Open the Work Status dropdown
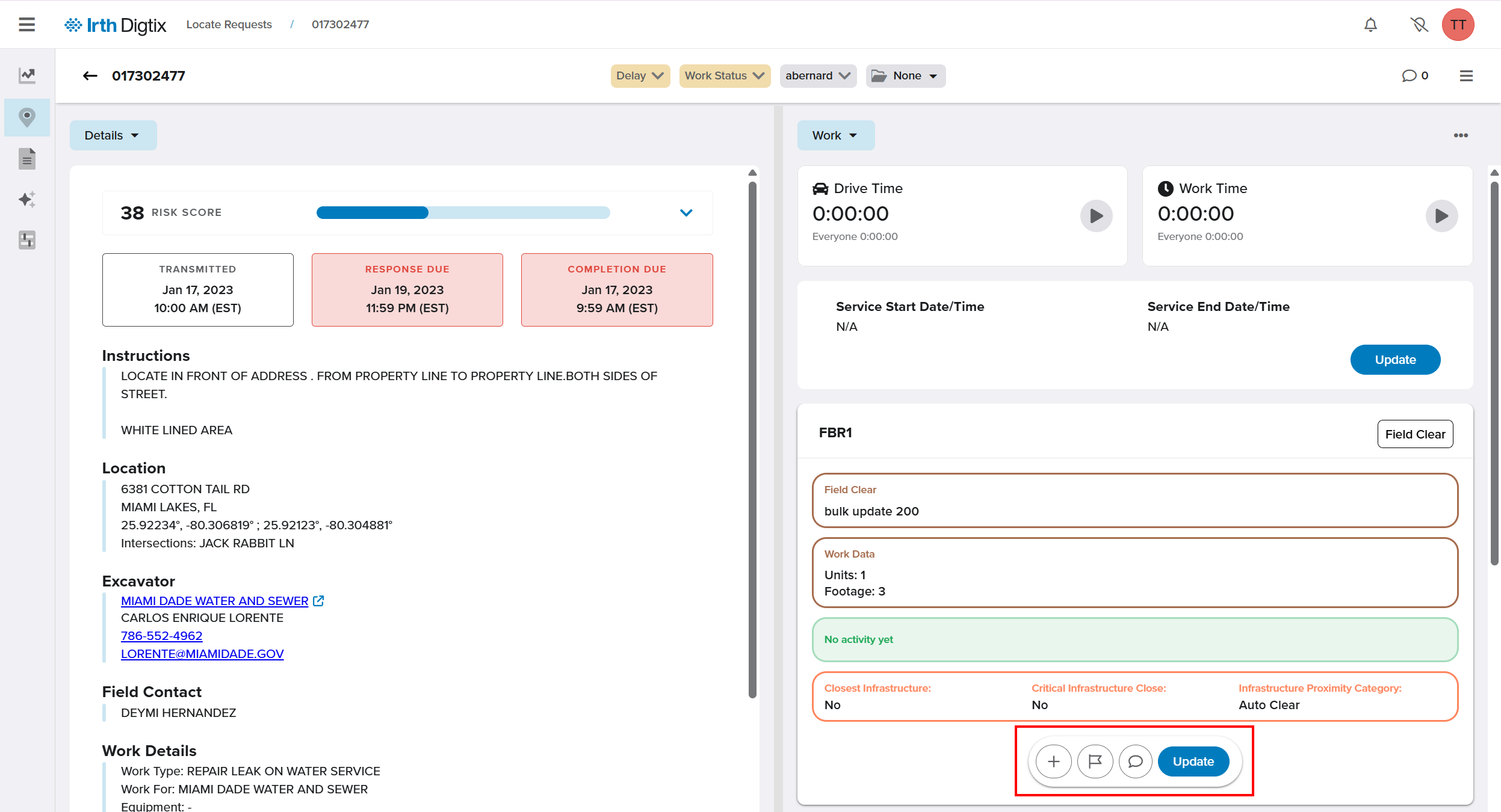The height and width of the screenshot is (812, 1501). (724, 76)
